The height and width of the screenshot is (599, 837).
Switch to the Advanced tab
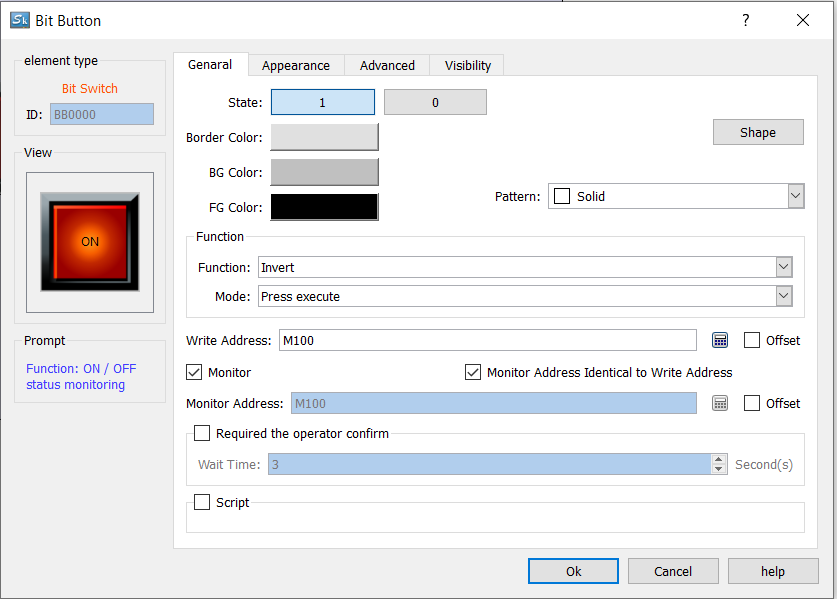(x=387, y=66)
